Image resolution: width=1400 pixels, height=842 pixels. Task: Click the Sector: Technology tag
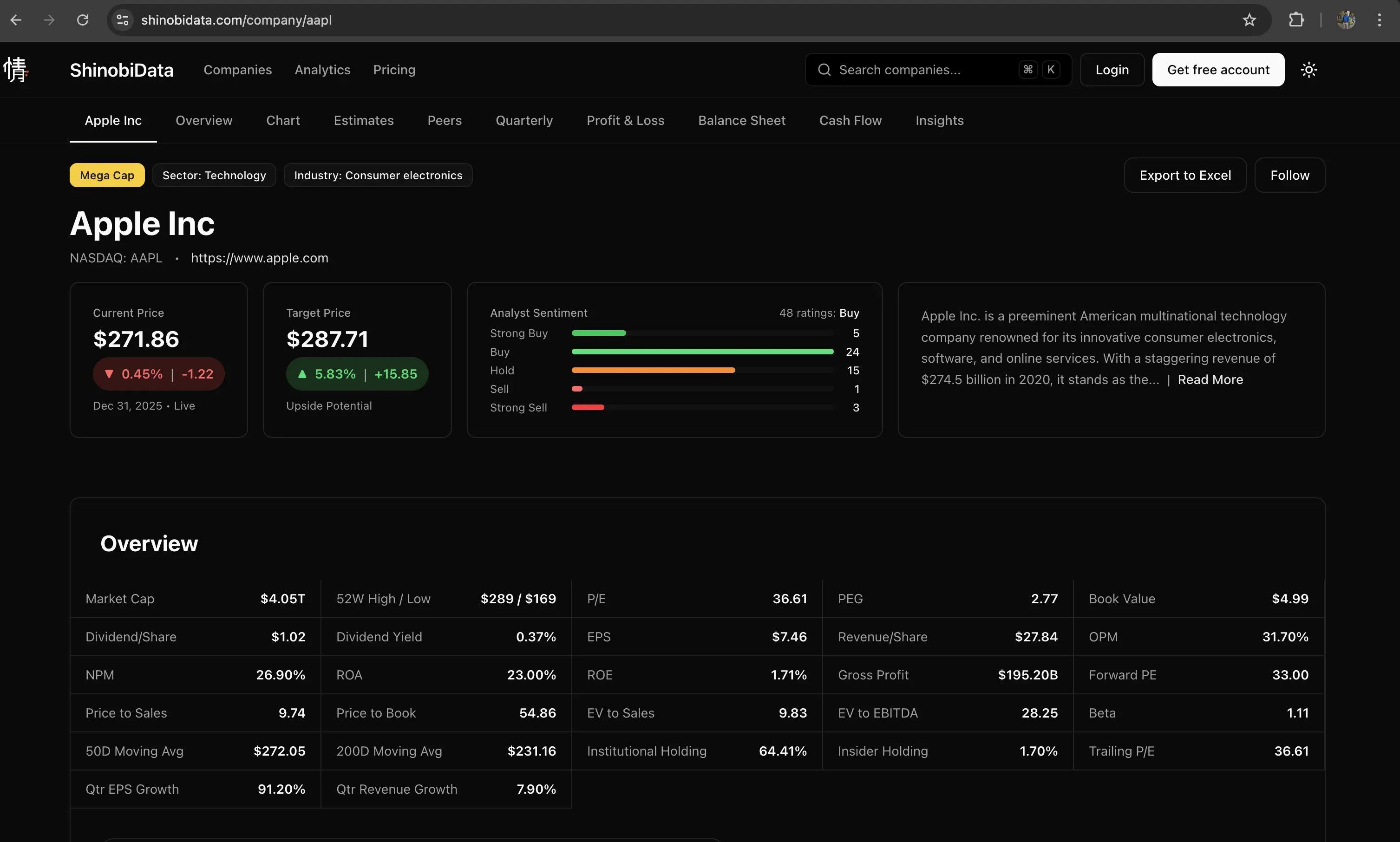click(x=214, y=176)
